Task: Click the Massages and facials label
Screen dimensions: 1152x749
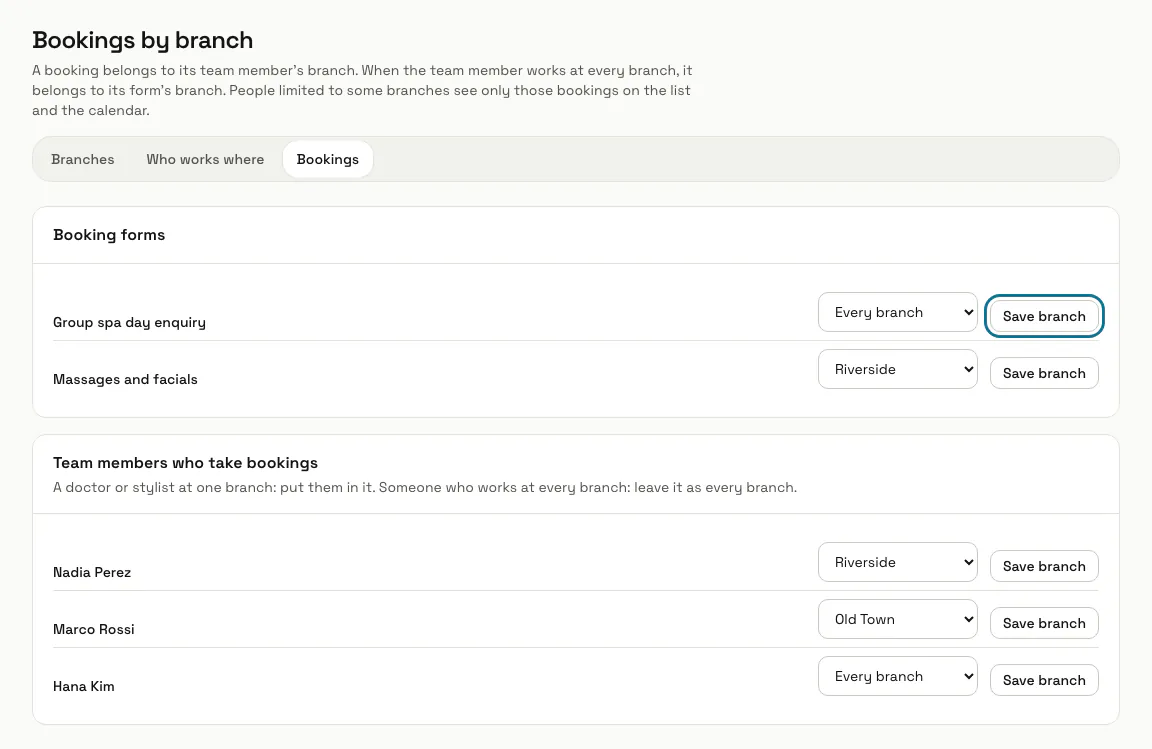Action: [x=125, y=379]
